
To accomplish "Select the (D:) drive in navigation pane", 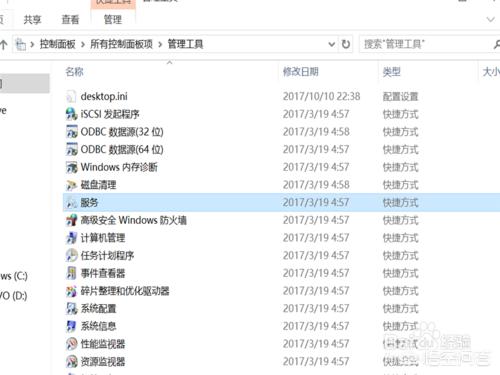I will 14,296.
